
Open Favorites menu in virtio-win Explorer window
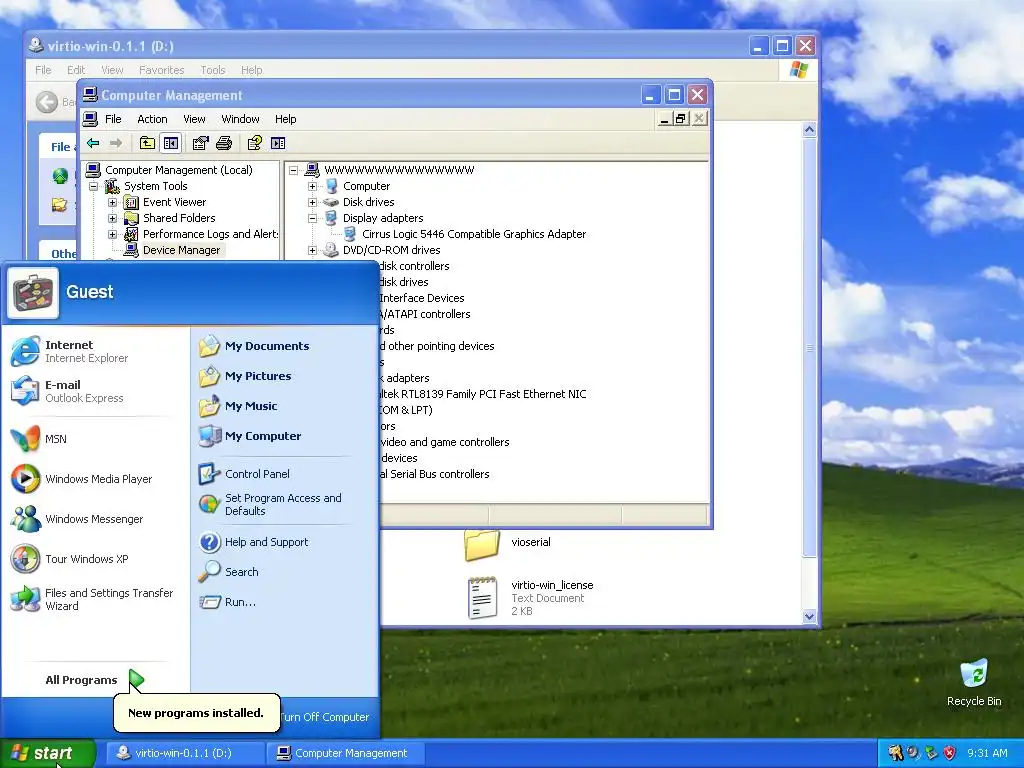pyautogui.click(x=161, y=70)
